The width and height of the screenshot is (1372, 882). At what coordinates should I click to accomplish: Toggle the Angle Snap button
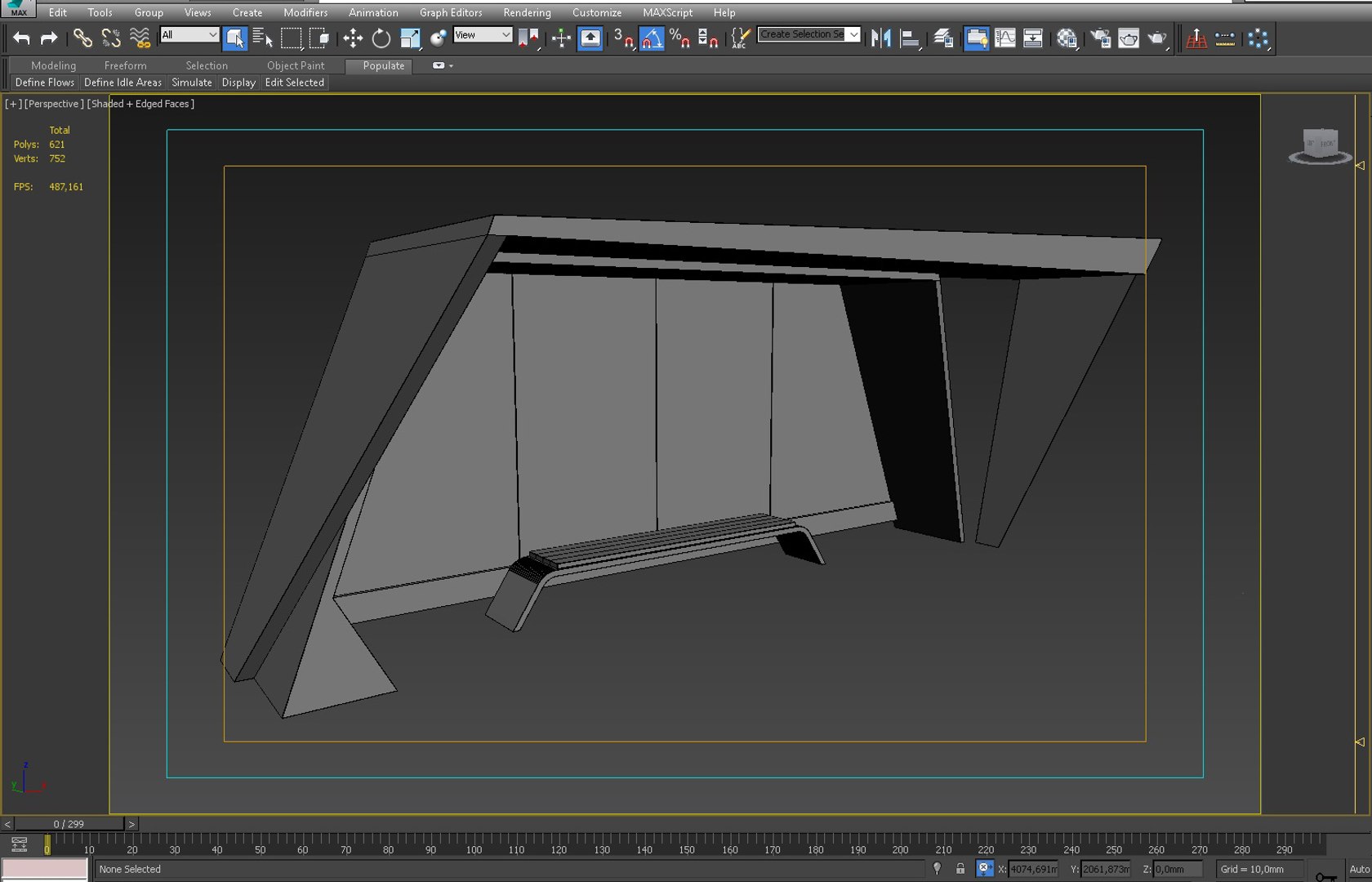point(652,38)
